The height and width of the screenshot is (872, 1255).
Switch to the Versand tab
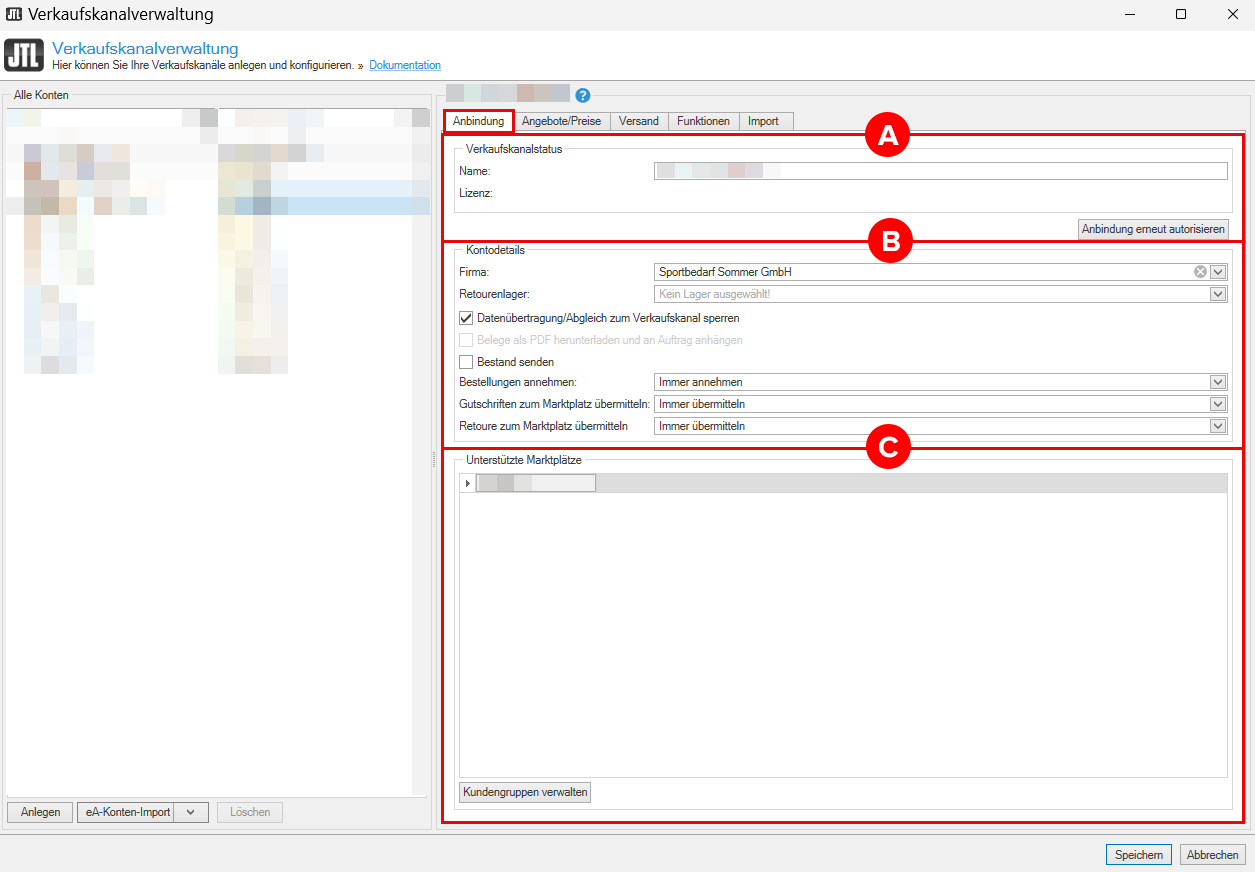pos(639,121)
